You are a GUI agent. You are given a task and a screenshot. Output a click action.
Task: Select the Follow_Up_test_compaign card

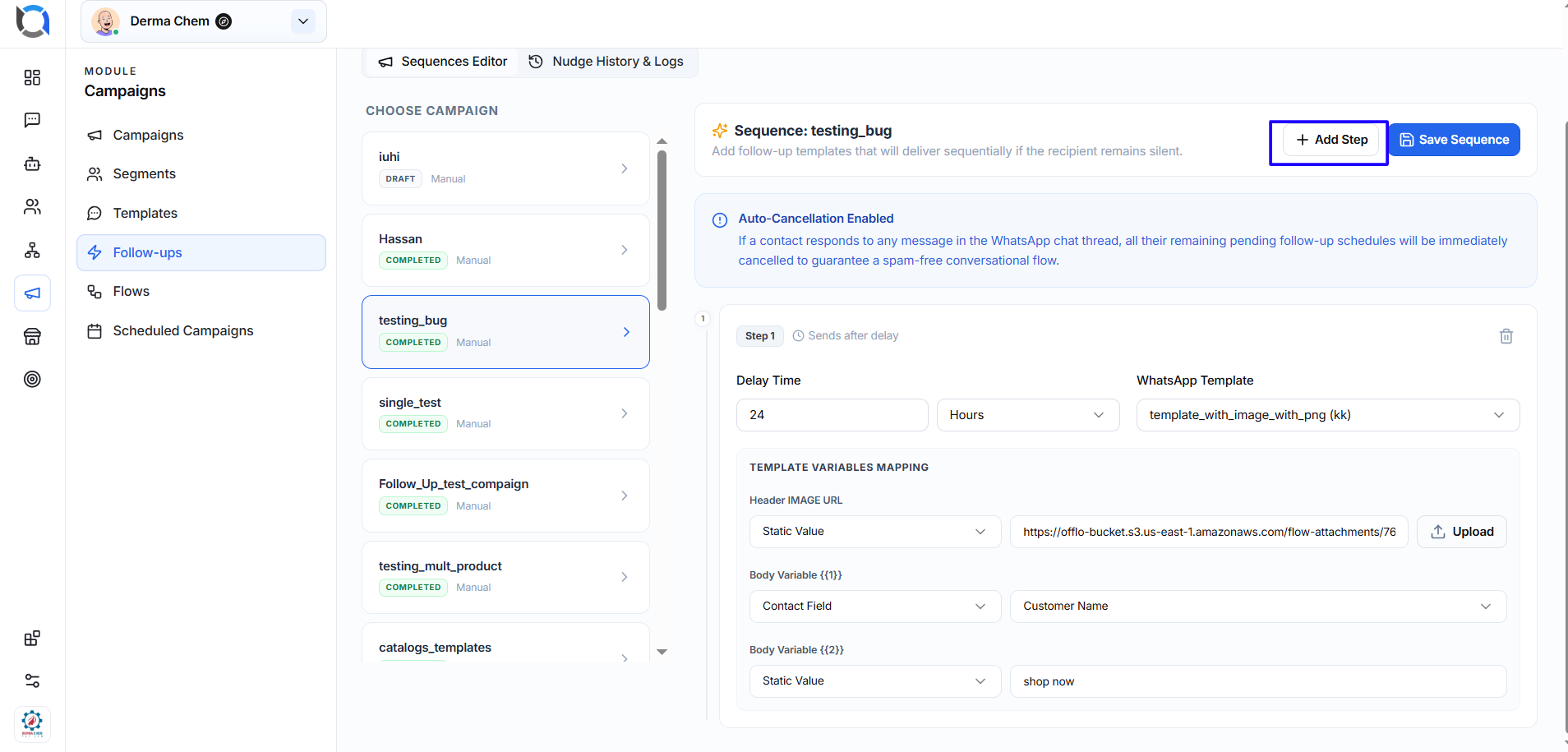point(505,496)
